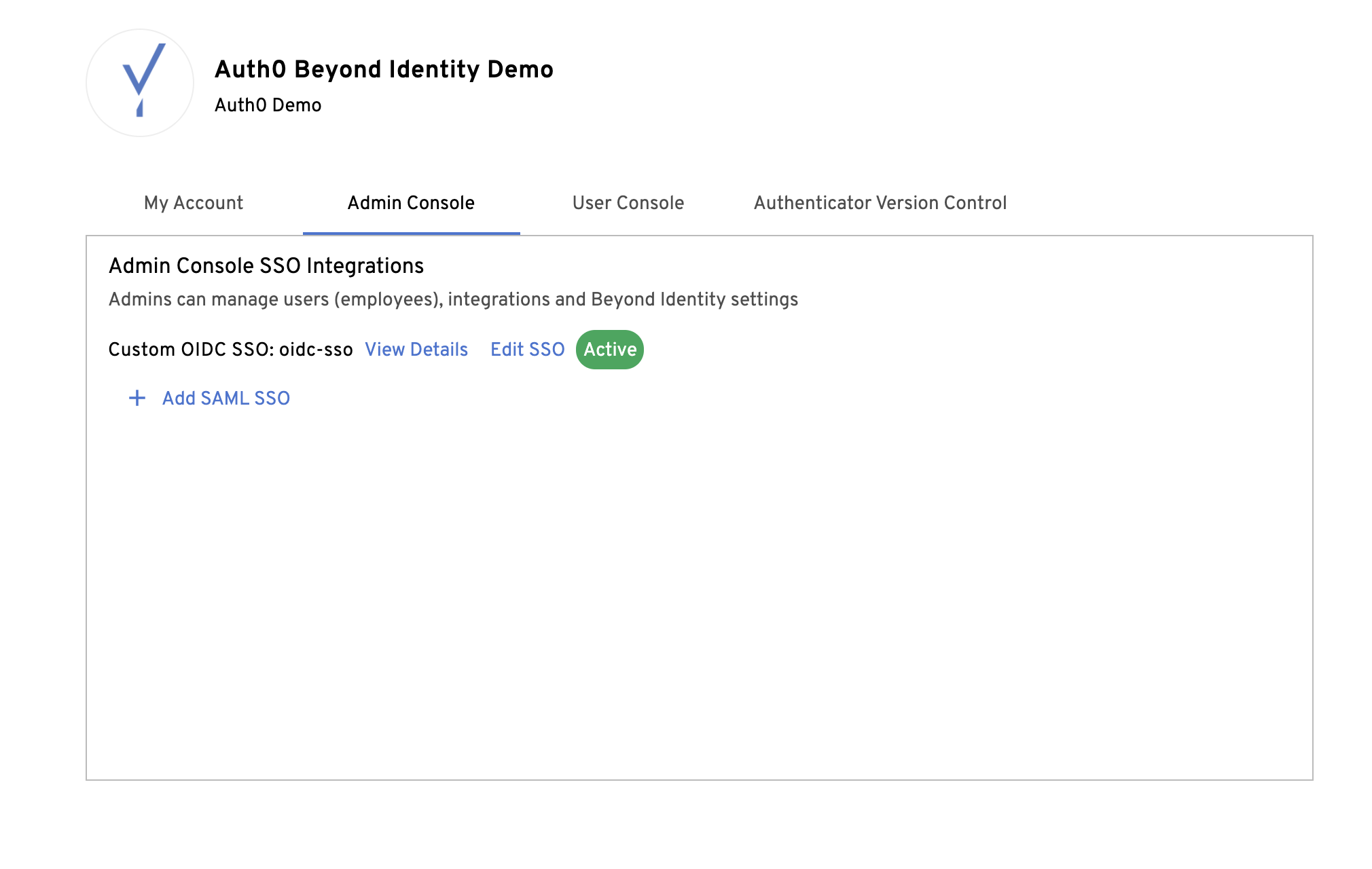
Task: Click the green Active status badge
Action: click(x=610, y=350)
